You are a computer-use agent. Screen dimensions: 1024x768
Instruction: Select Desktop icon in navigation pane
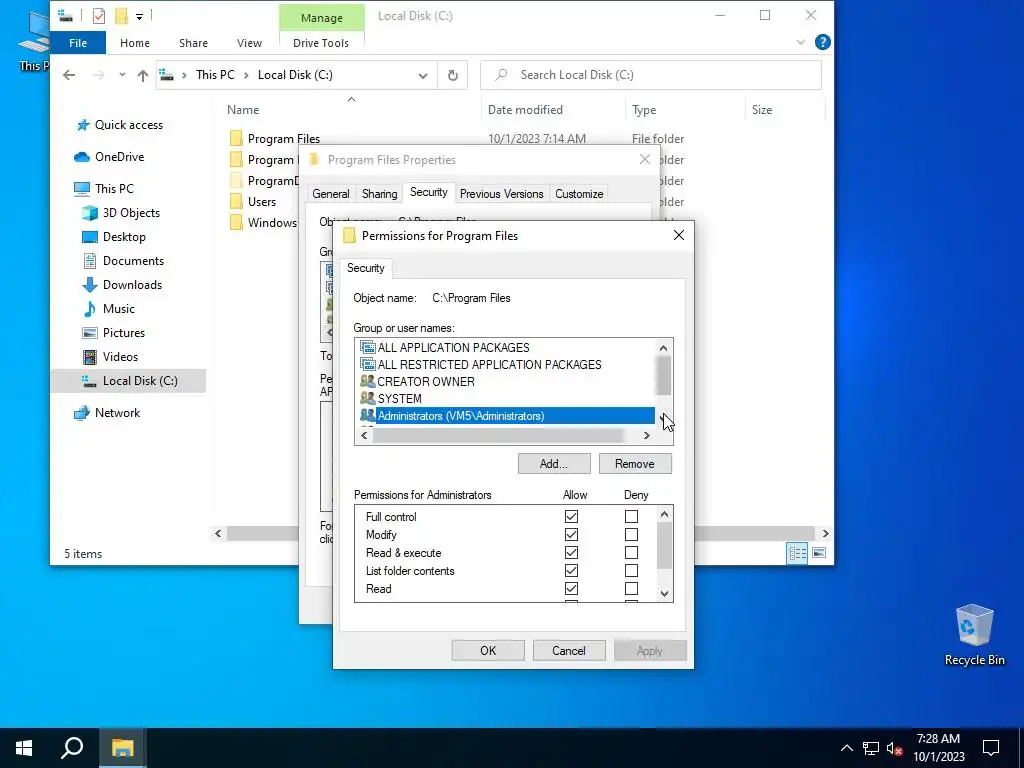pos(89,237)
